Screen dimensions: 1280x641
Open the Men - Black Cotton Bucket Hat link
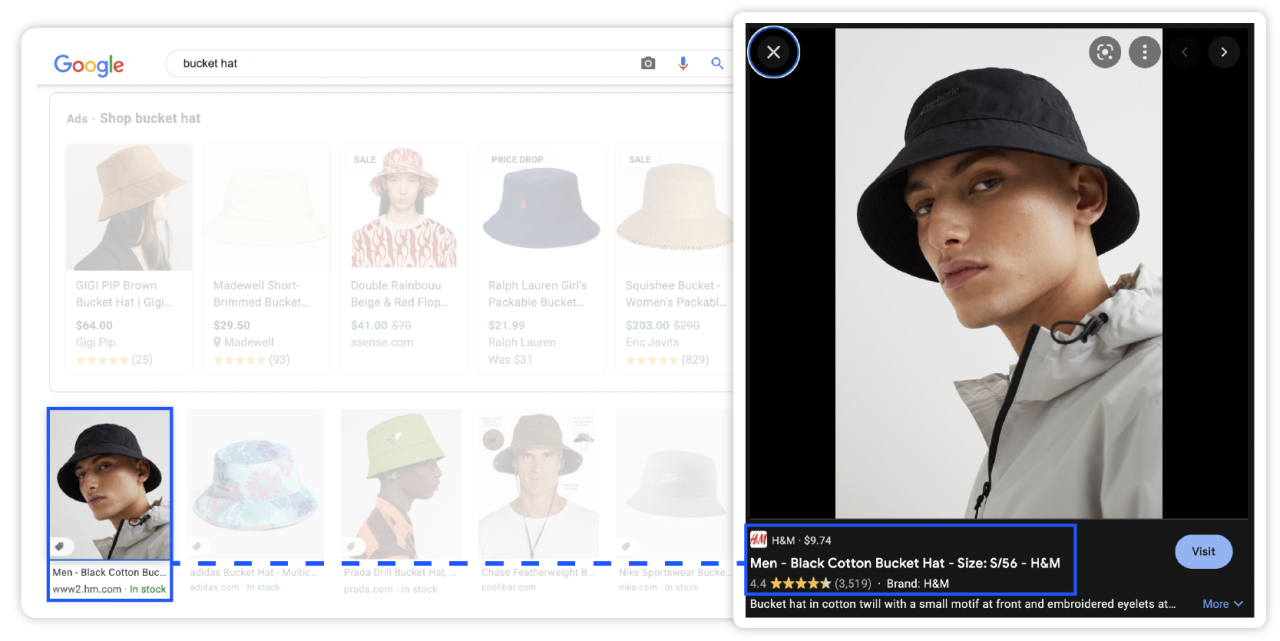pyautogui.click(x=905, y=562)
